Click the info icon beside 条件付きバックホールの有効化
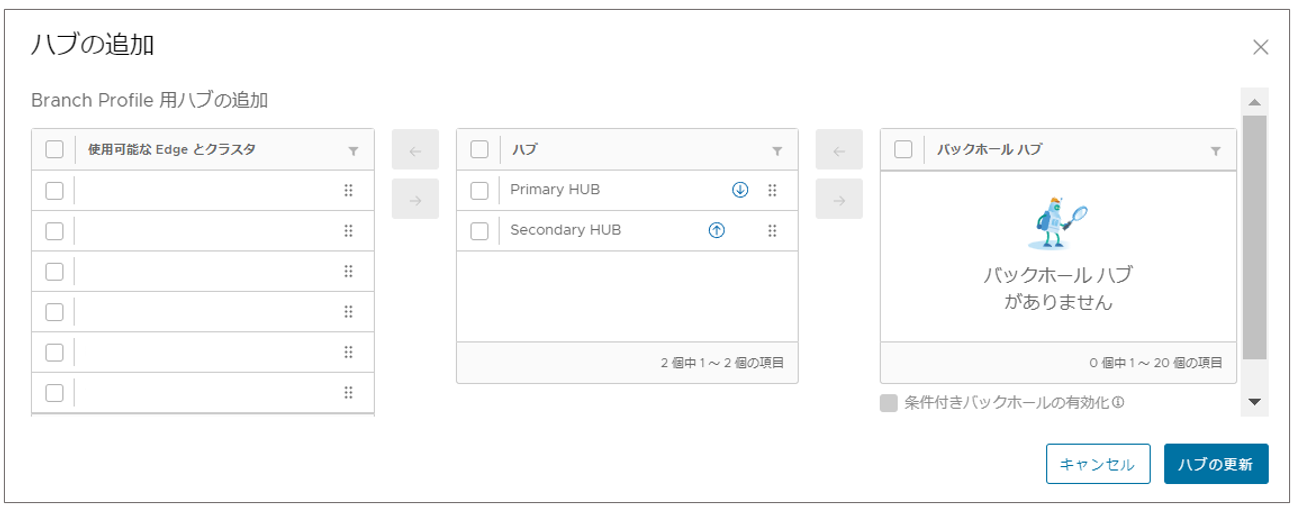The width and height of the screenshot is (1293, 513). pos(1119,403)
